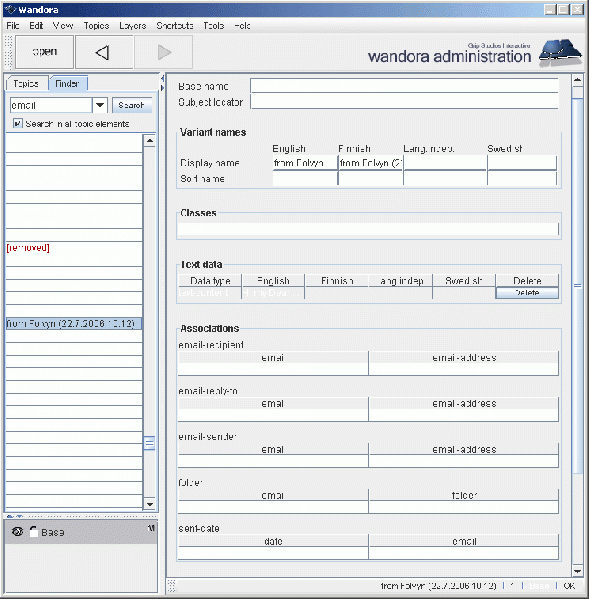Image resolution: width=589 pixels, height=599 pixels.
Task: Click the Swedish column header in Text data
Action: [x=463, y=281]
